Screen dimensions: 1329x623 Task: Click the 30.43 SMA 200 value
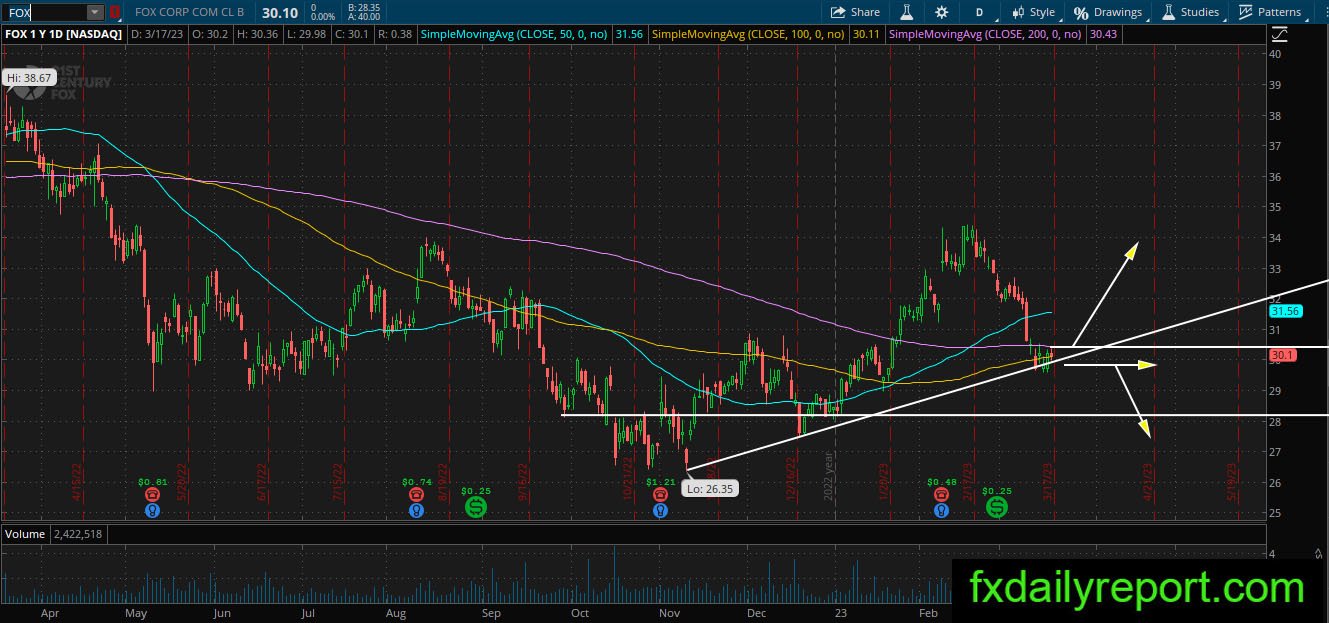click(x=1103, y=34)
